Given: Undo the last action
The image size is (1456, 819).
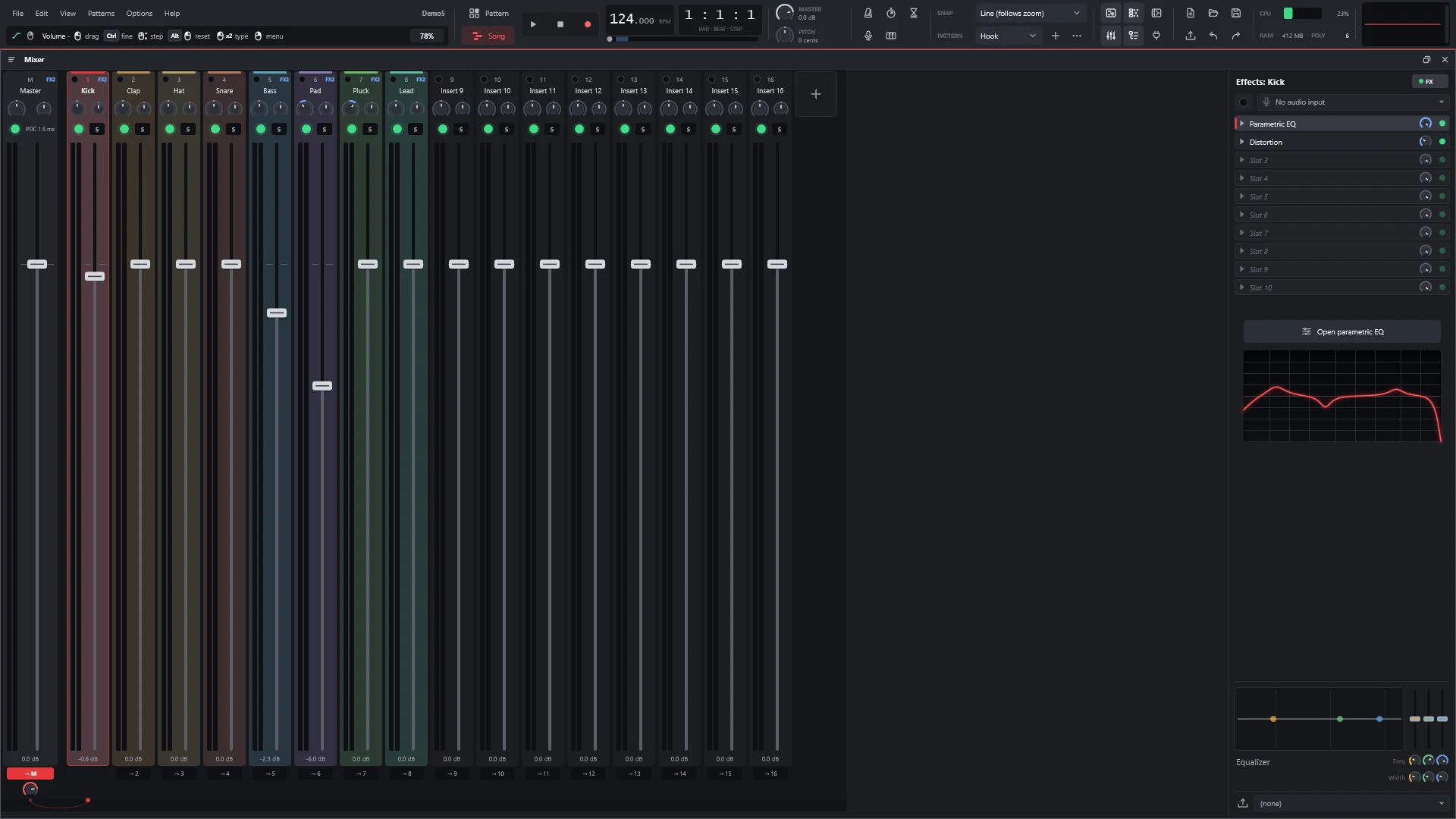Looking at the screenshot, I should (x=1213, y=36).
